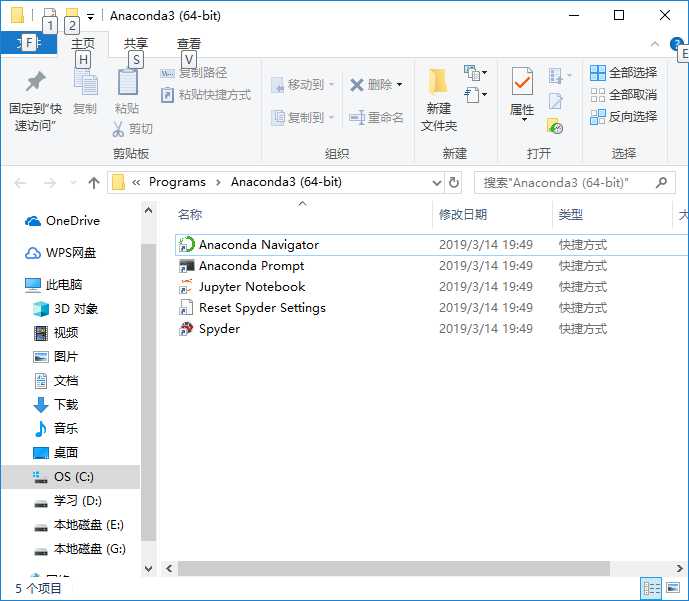The image size is (689, 601).
Task: Open 3D Objects folder
Action: tap(65, 309)
